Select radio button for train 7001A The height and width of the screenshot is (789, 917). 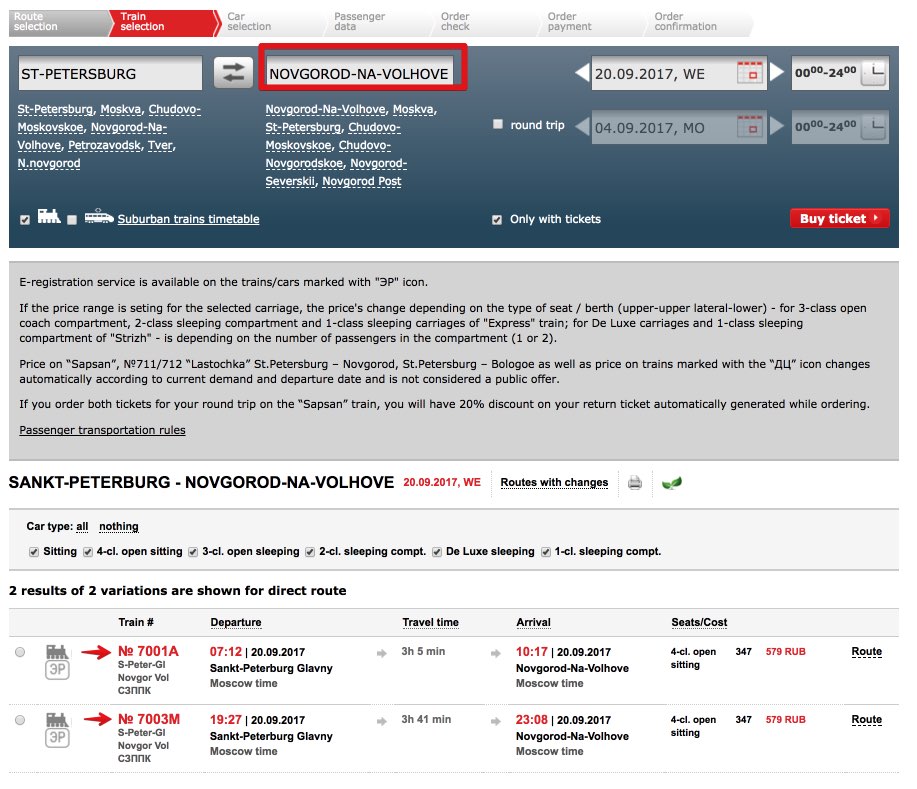point(20,652)
